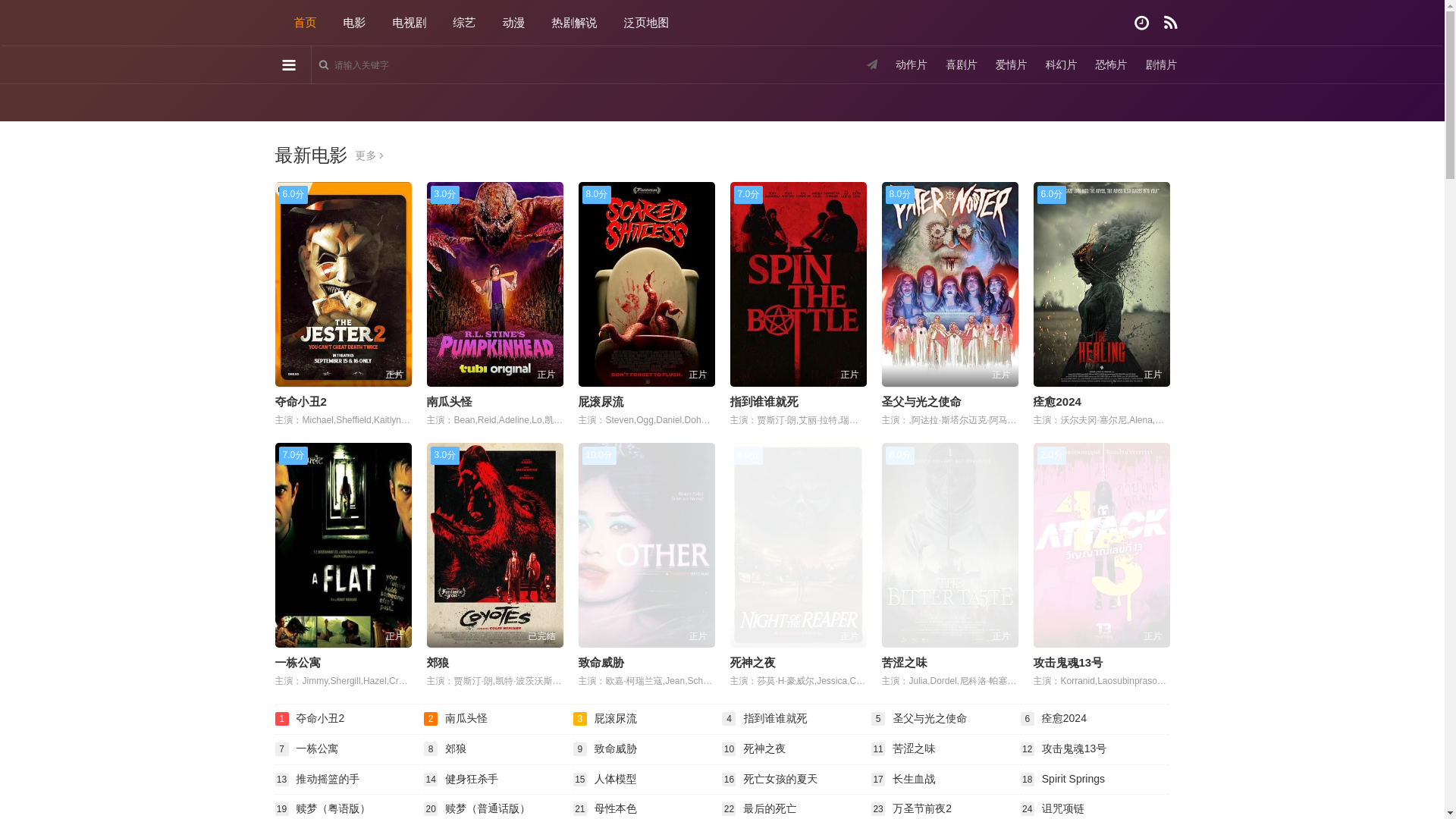Open the Coyotes poster thumbnail
Screen dimensions: 1456x819
pos(495,545)
